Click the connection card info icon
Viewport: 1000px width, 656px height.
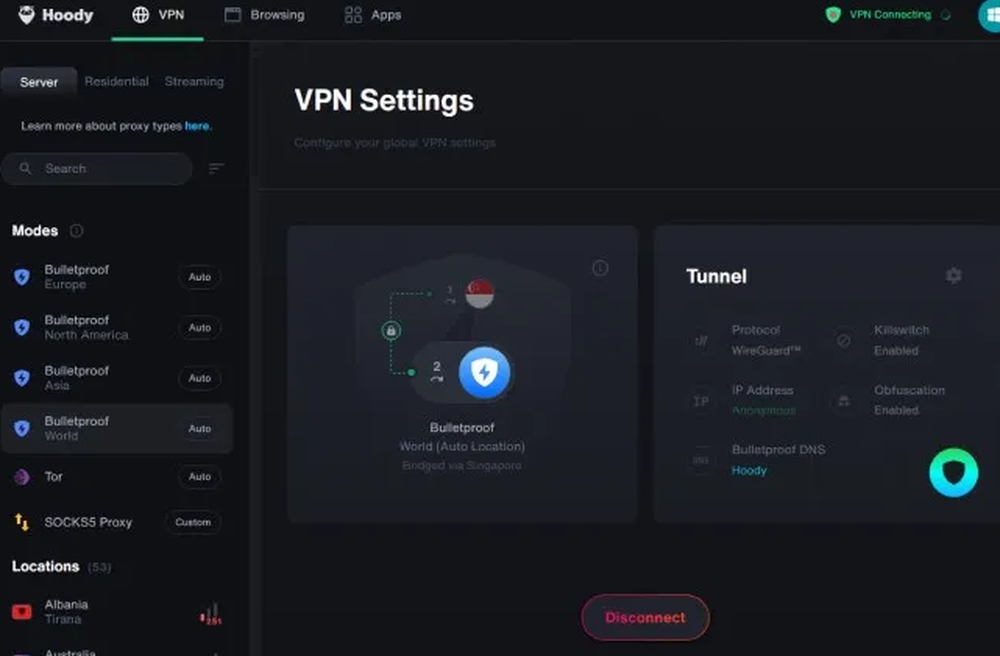coord(600,268)
